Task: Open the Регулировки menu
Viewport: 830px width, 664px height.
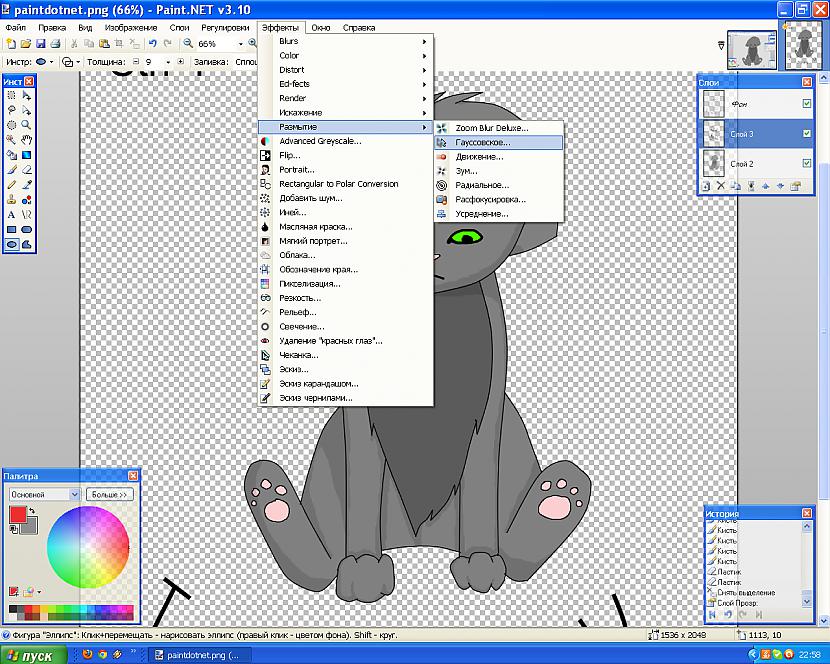Action: (x=225, y=28)
